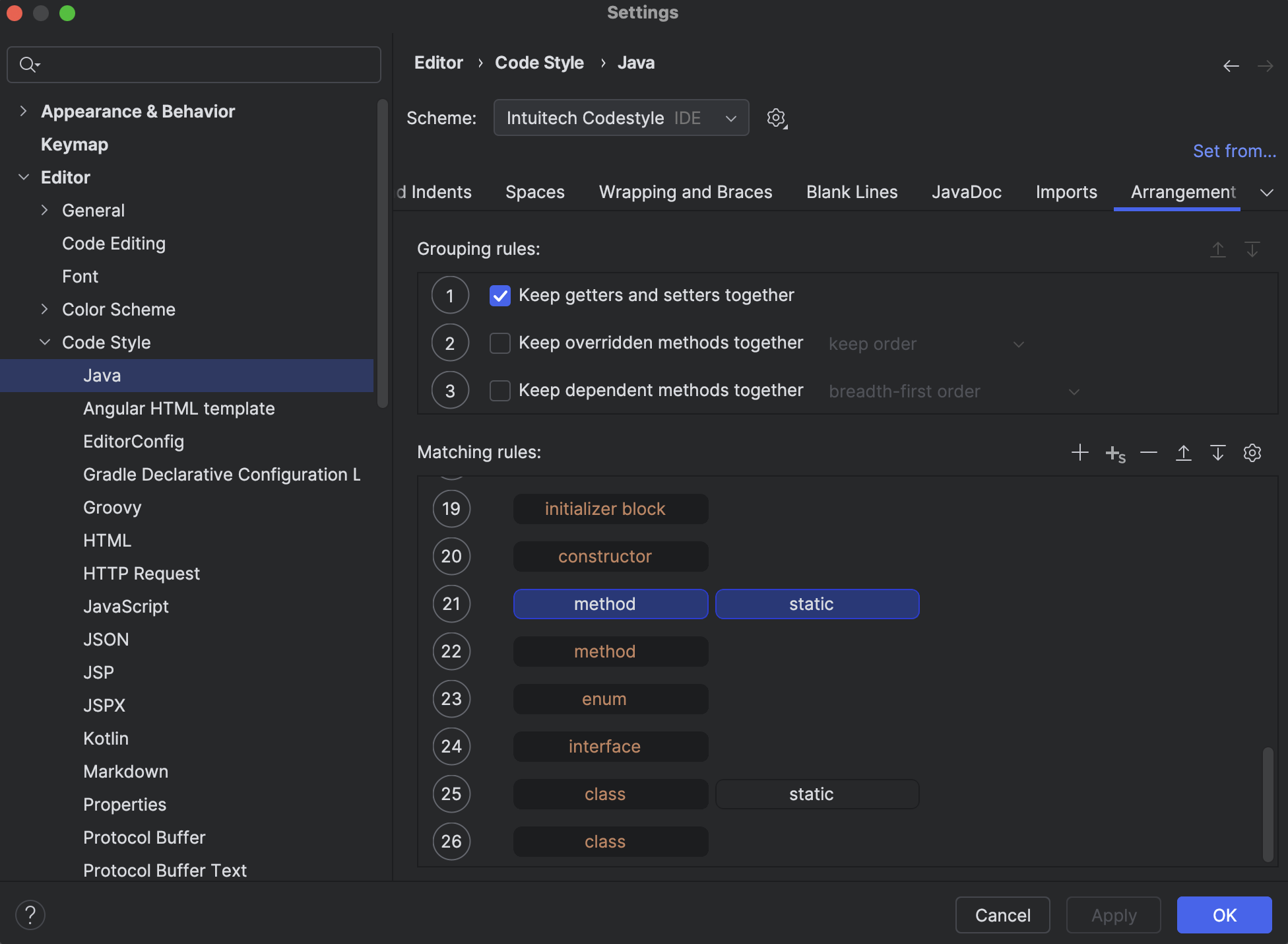Click the add section rule icon
The height and width of the screenshot is (944, 1288).
point(1115,454)
